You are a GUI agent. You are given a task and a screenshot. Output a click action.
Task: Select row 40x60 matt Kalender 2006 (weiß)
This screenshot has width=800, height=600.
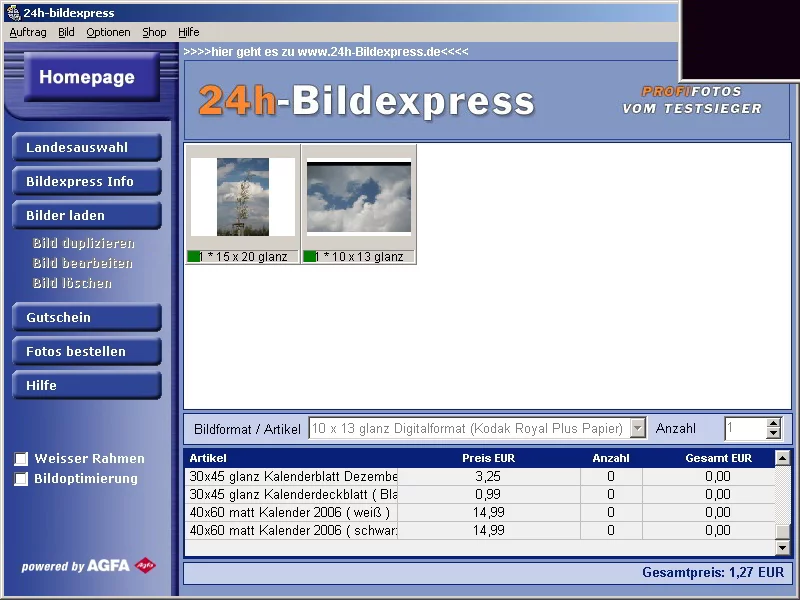click(480, 512)
